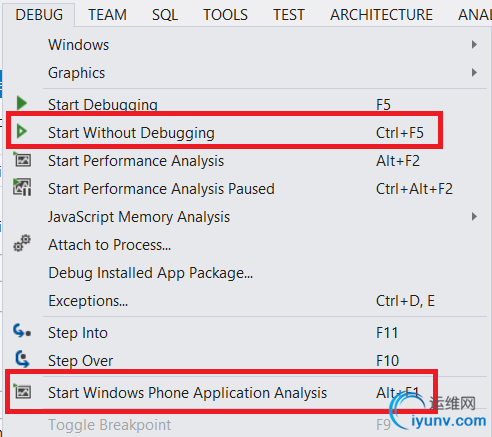Screen dimensions: 492x437
Task: Click the Start Performance Analysis icon
Action: click(x=22, y=159)
